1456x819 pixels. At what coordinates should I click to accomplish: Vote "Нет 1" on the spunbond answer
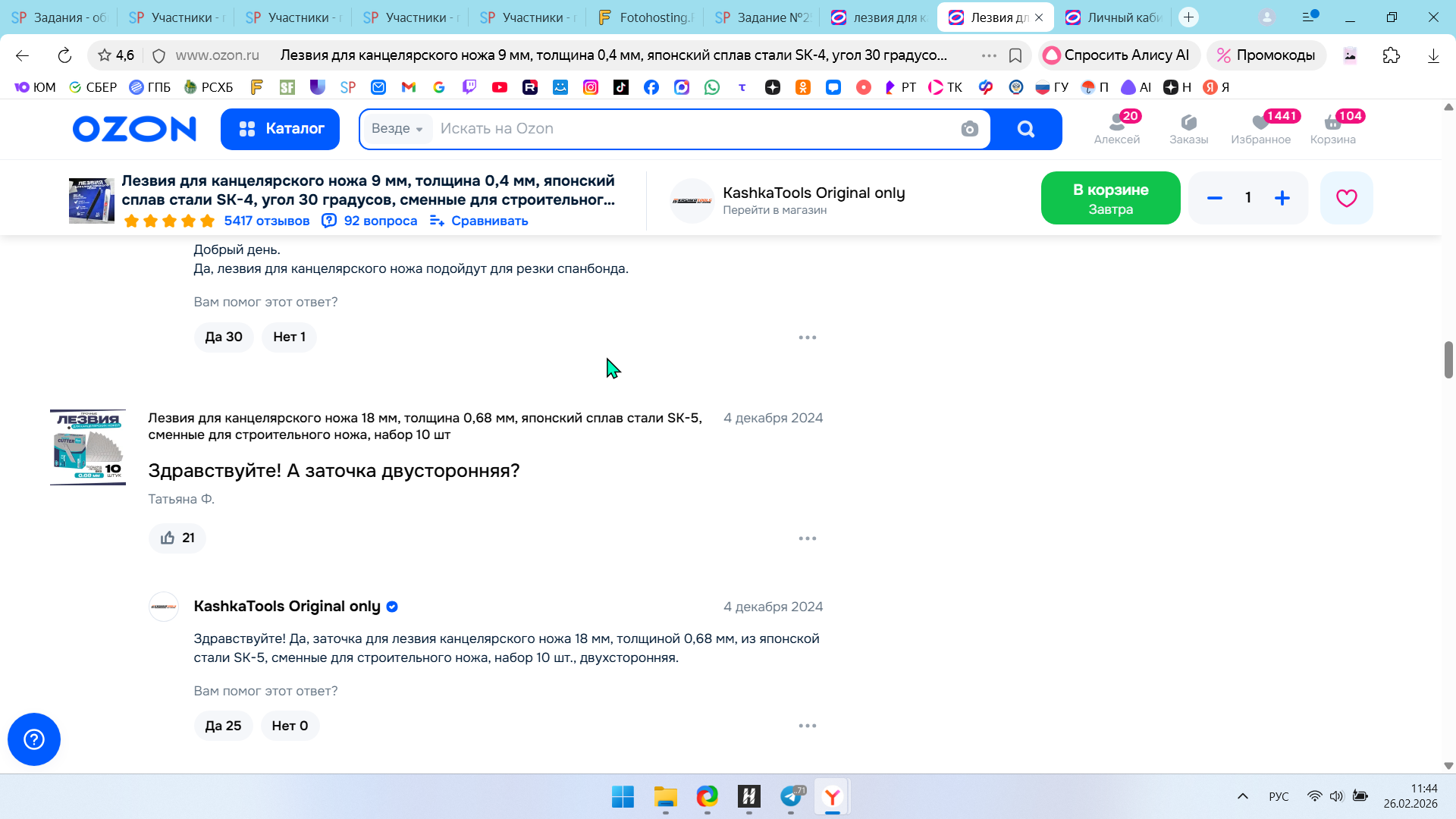289,337
